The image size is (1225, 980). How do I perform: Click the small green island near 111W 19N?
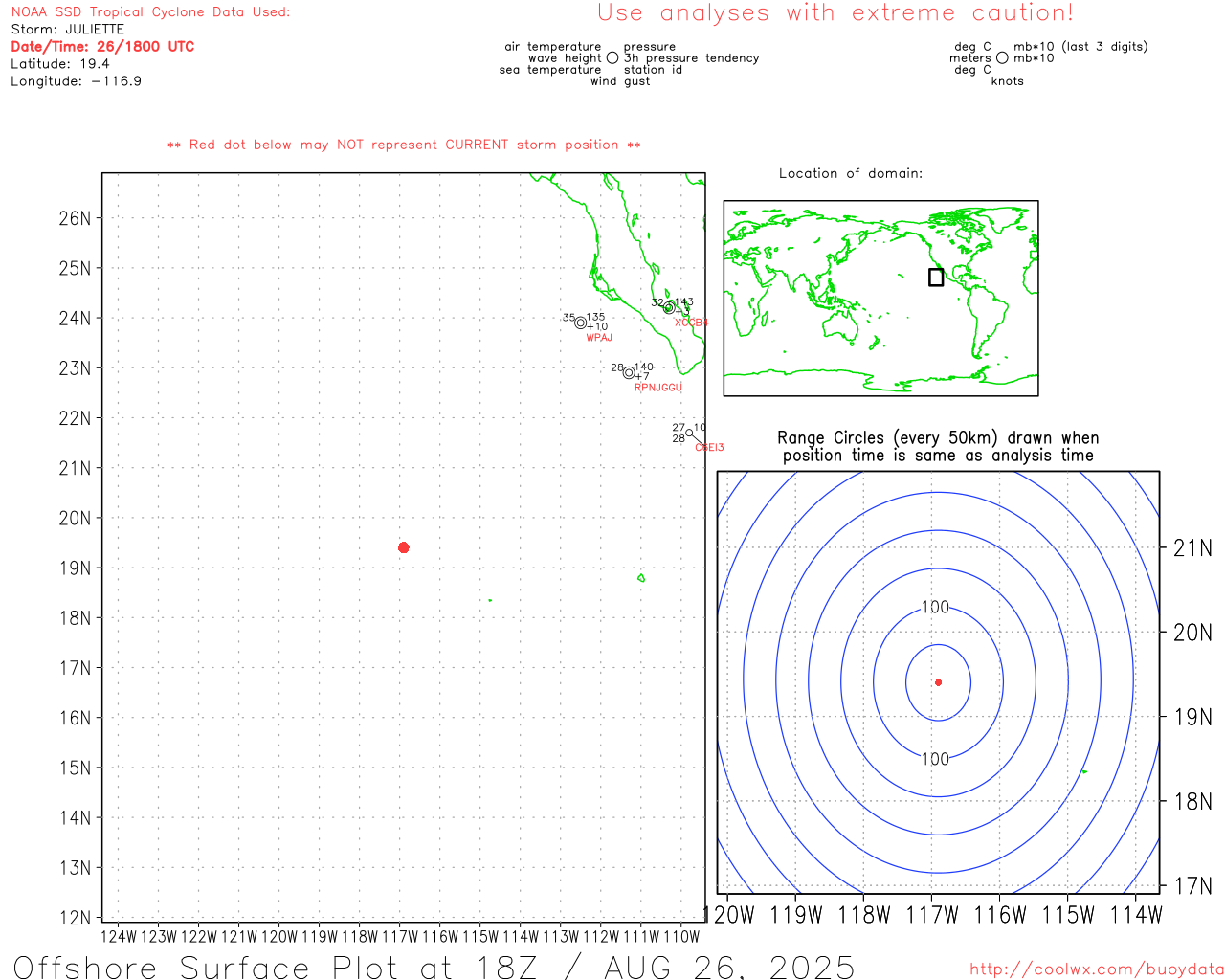tap(640, 577)
